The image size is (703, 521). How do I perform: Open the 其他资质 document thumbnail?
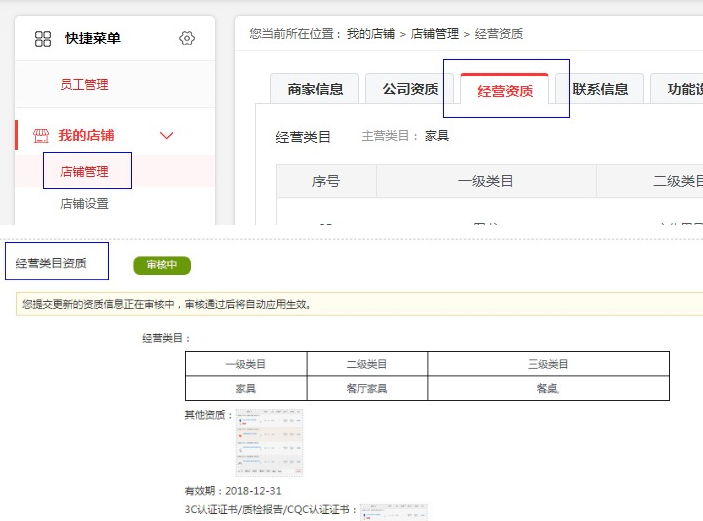269,441
